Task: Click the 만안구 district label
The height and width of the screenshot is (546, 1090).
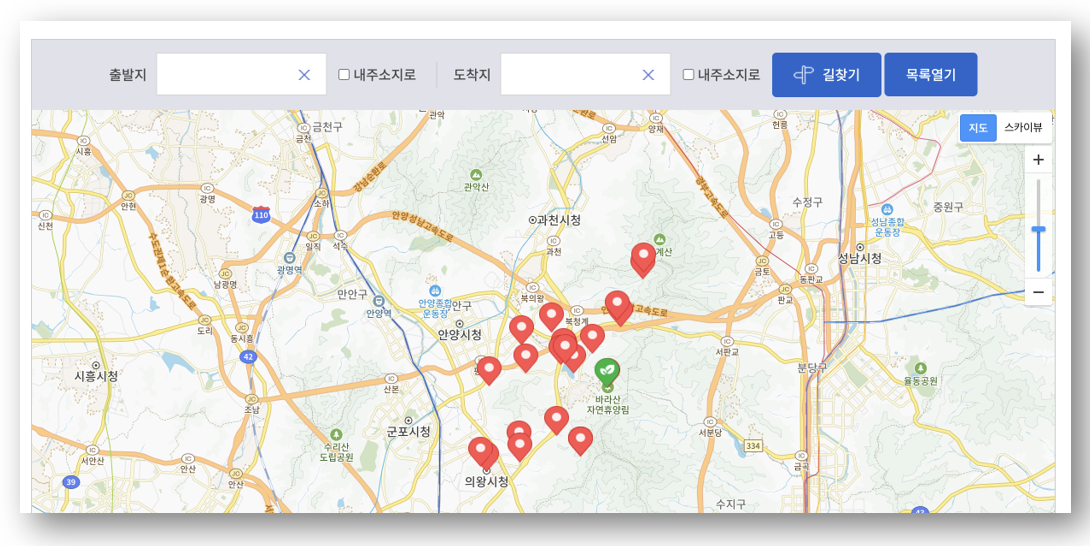Action: pos(351,294)
